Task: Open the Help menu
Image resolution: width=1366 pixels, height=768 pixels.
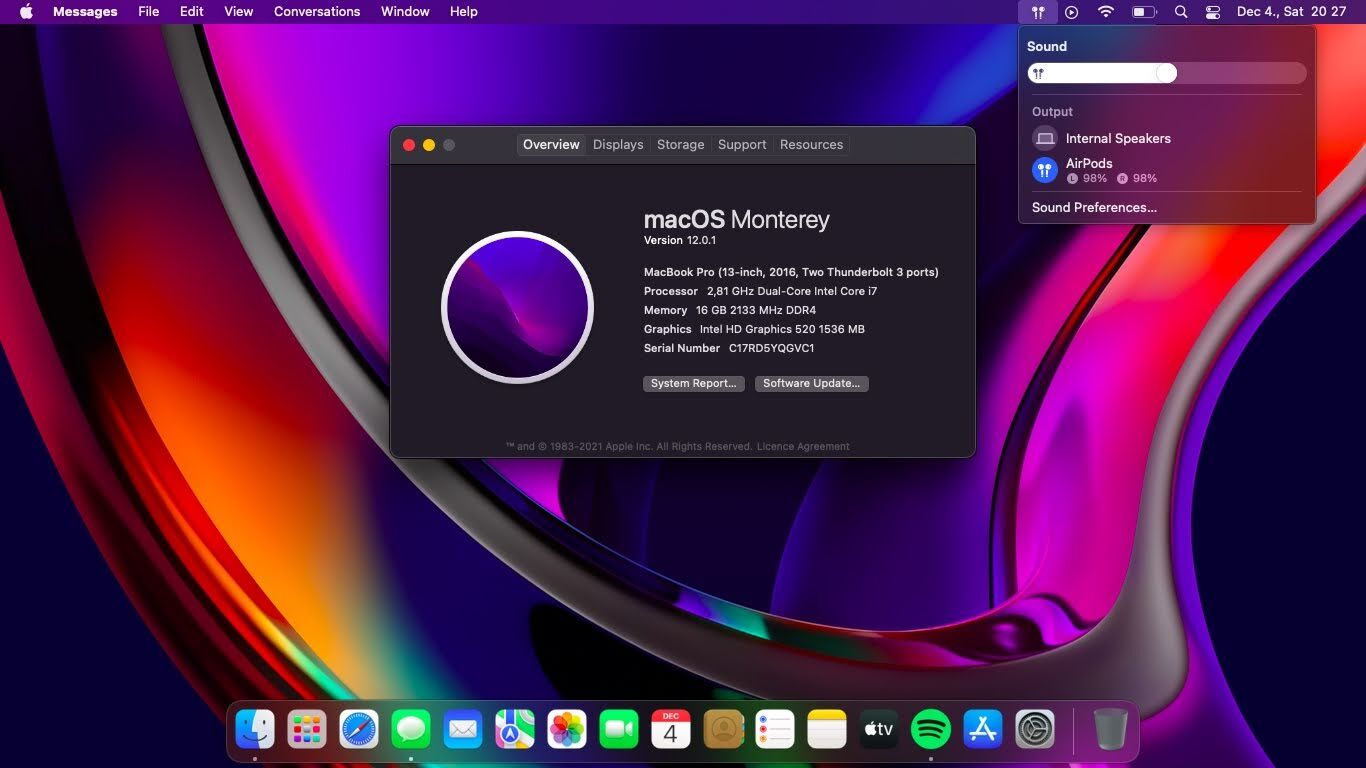Action: pyautogui.click(x=464, y=11)
